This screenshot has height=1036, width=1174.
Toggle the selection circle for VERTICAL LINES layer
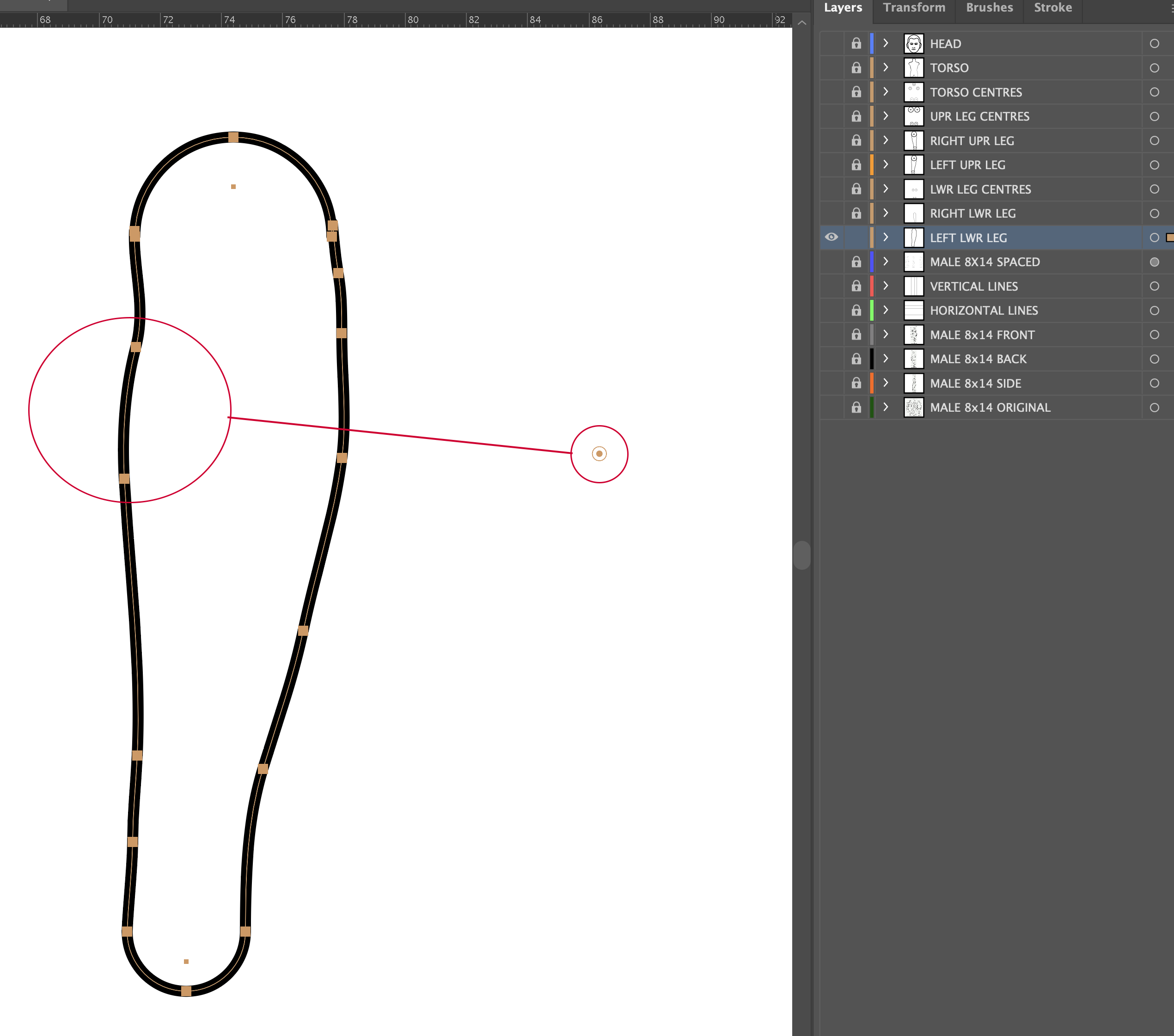(x=1155, y=286)
